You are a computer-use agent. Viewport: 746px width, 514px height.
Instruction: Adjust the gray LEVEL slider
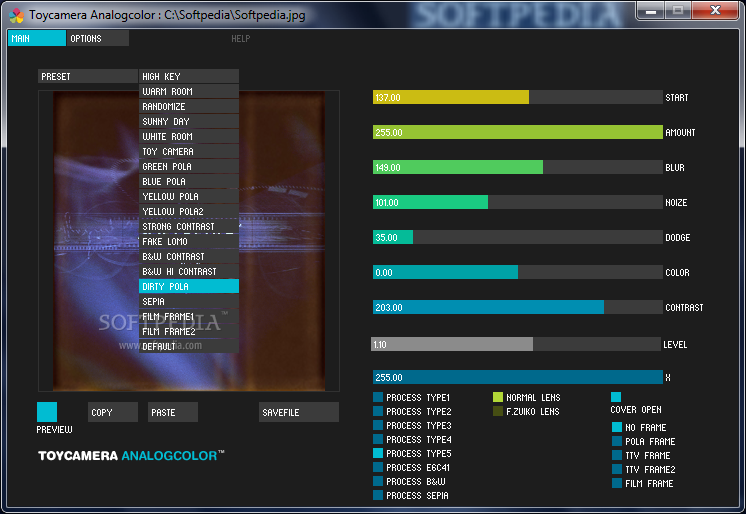[516, 344]
